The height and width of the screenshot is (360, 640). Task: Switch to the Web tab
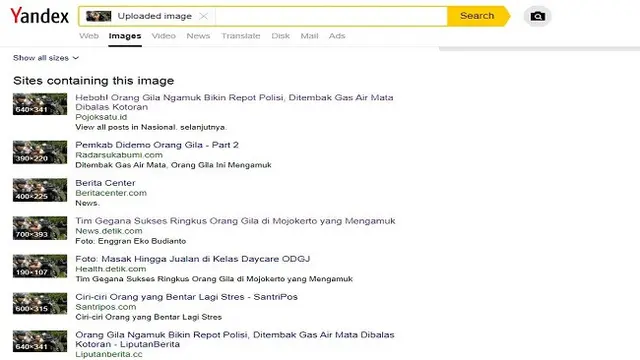(x=89, y=36)
